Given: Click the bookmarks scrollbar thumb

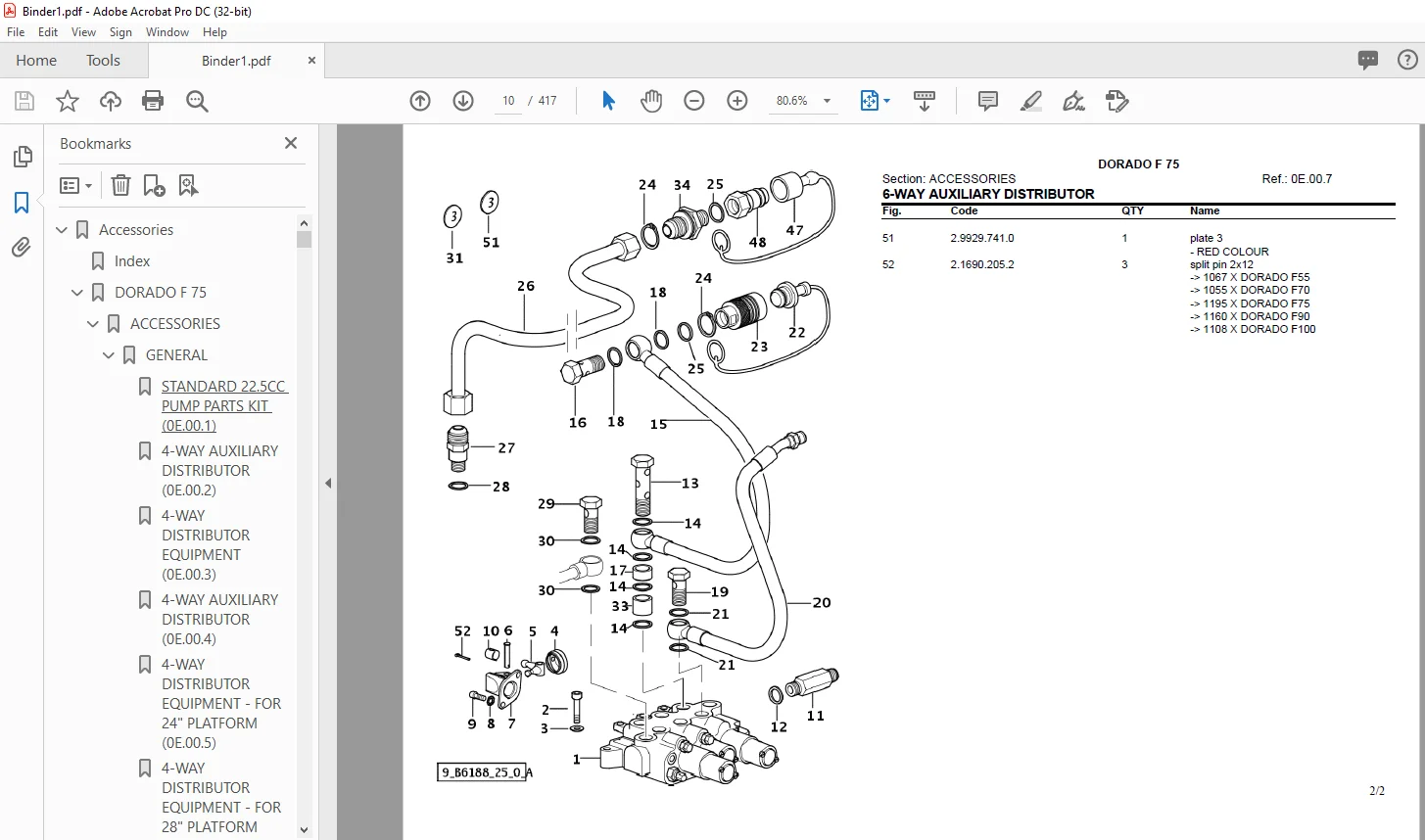Looking at the screenshot, I should tap(304, 240).
